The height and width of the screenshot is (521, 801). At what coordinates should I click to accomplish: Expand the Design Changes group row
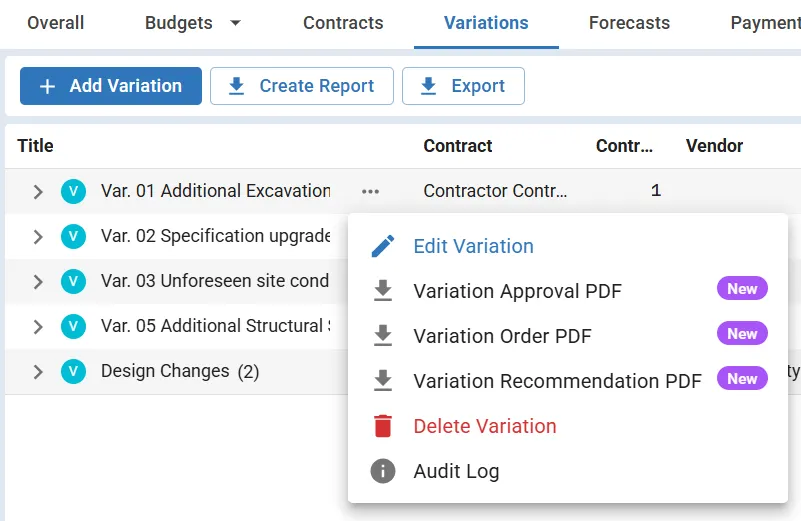[38, 371]
